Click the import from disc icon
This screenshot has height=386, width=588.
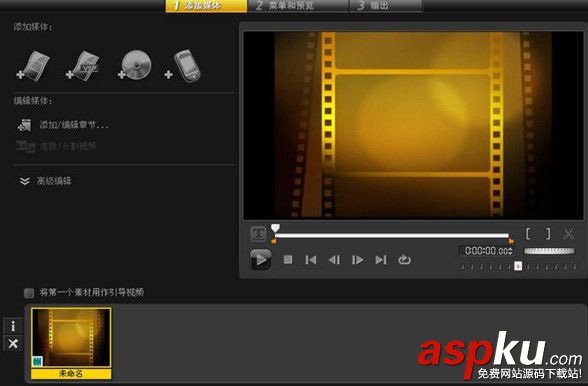pyautogui.click(x=135, y=65)
